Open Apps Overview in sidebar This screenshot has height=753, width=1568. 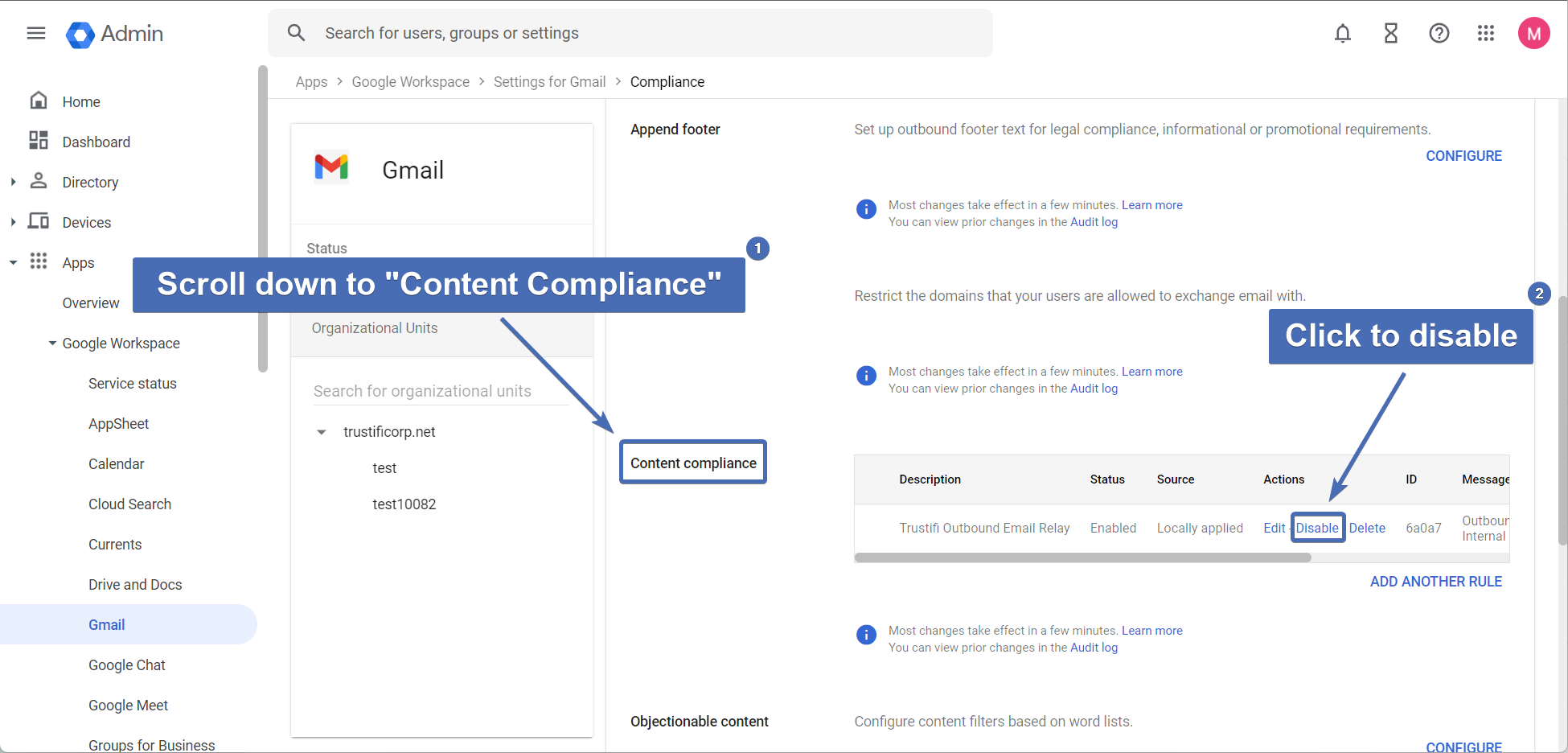(91, 303)
